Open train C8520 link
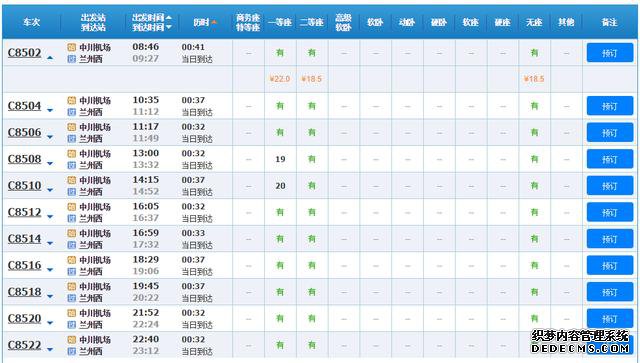Image resolution: width=640 pixels, height=363 pixels. [x=24, y=318]
